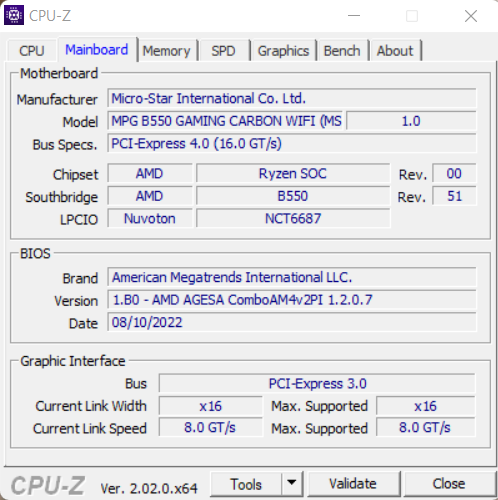
Task: Click BIOS Brand American Megatrends field
Action: [292, 277]
